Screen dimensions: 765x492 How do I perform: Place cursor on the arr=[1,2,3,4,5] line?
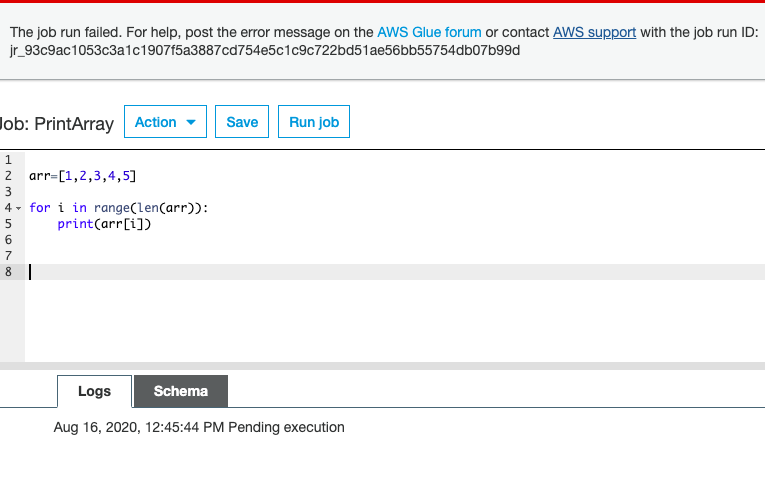[82, 176]
